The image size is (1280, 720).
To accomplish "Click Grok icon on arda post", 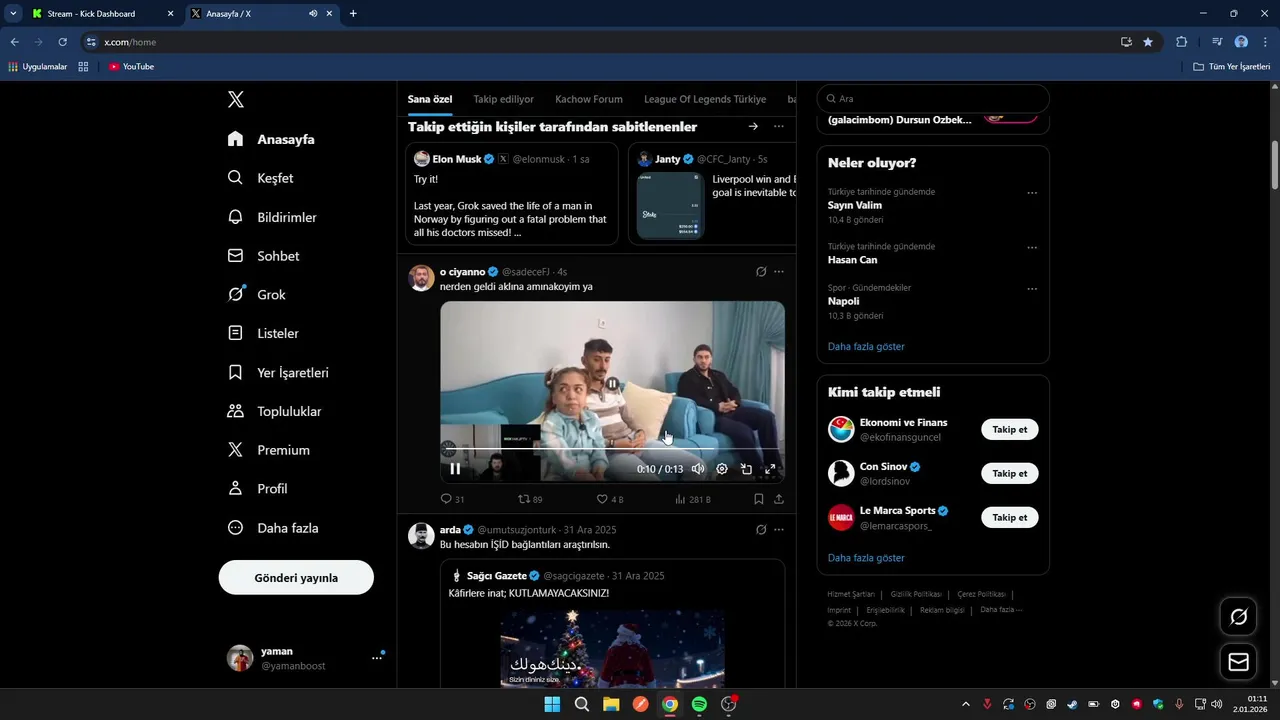I will point(761,530).
